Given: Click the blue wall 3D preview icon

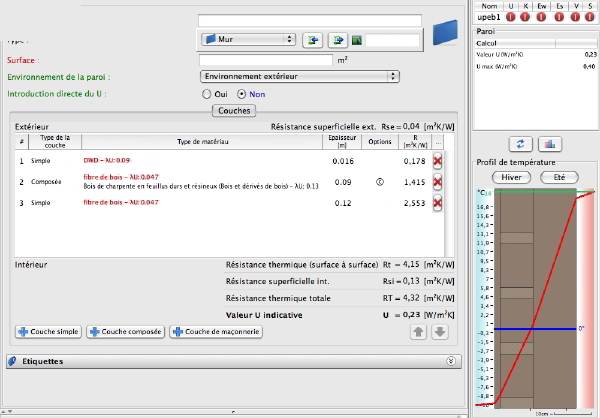Looking at the screenshot, I should [x=445, y=32].
